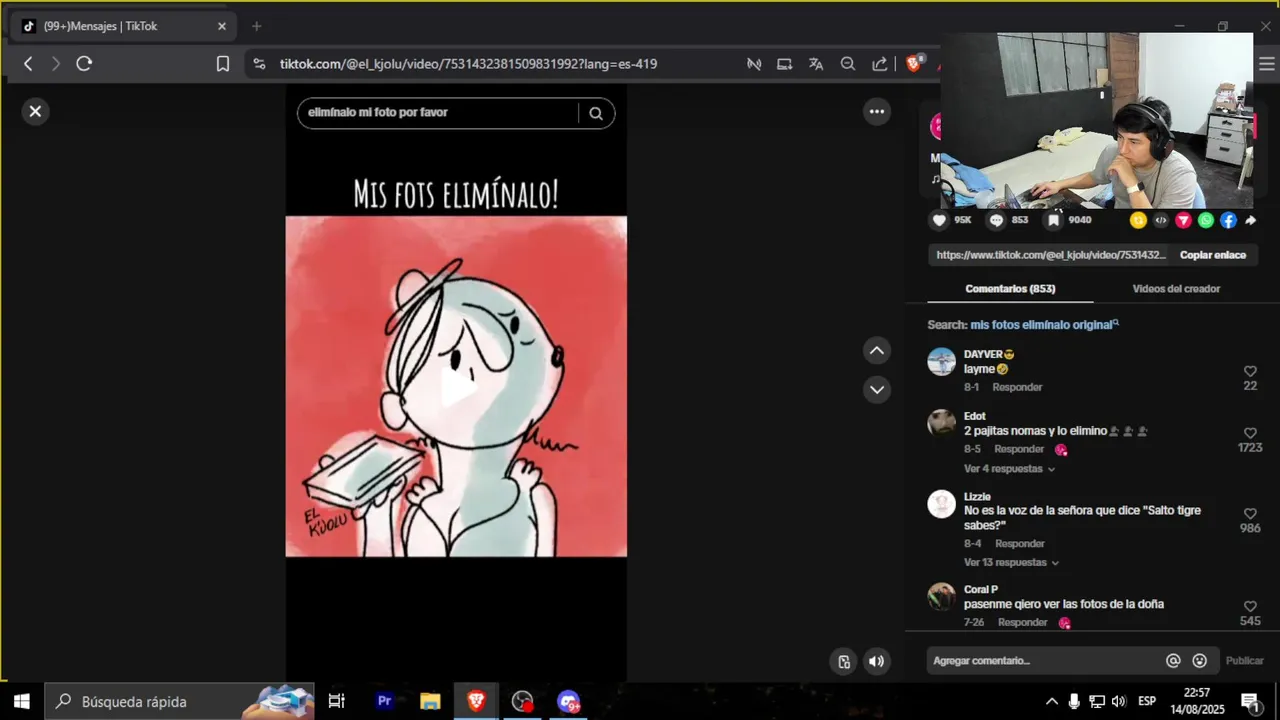Image resolution: width=1280 pixels, height=720 pixels.
Task: Repost the video with yellow repost icon
Action: click(1138, 220)
